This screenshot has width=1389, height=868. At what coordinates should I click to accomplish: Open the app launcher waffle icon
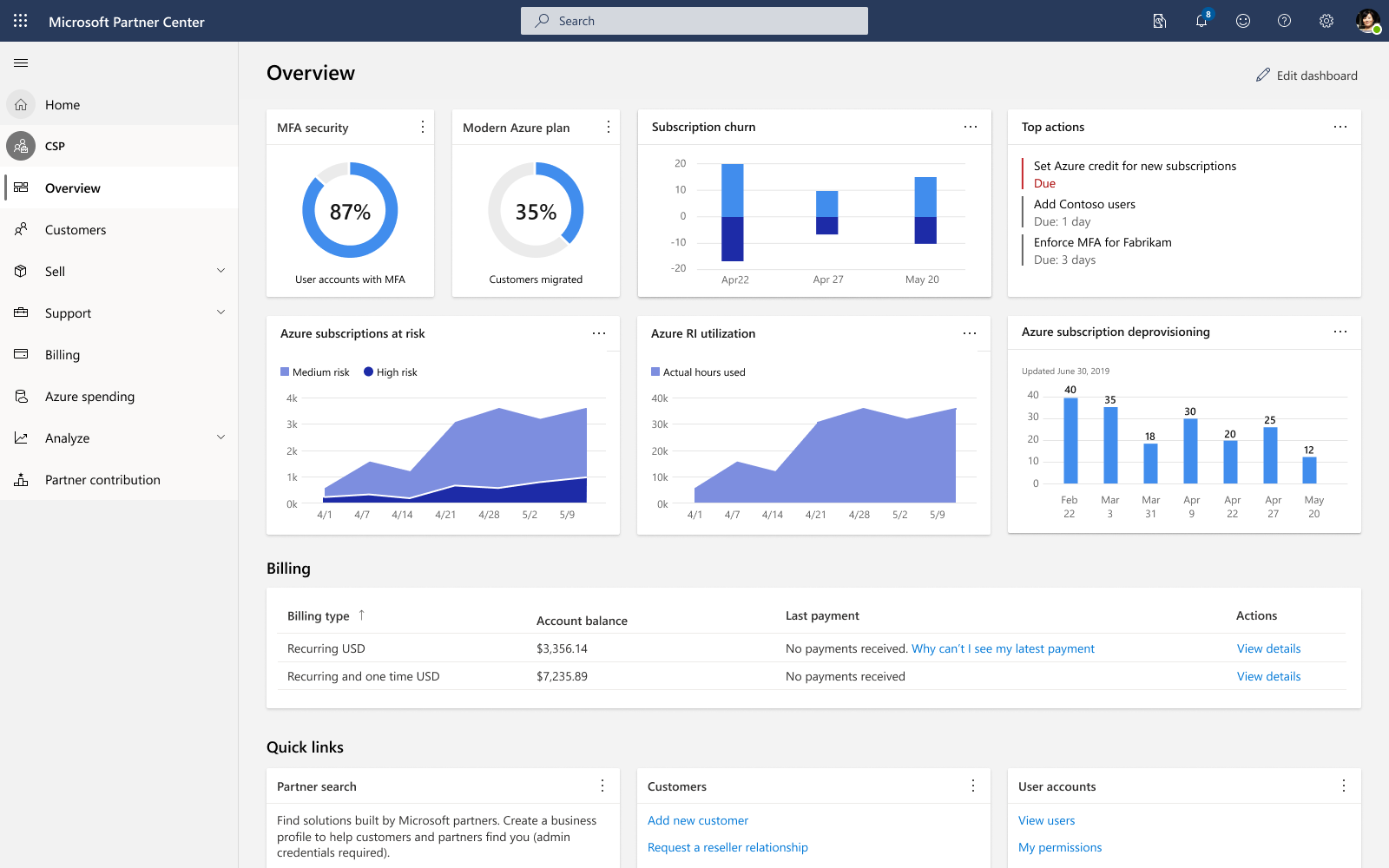(21, 21)
